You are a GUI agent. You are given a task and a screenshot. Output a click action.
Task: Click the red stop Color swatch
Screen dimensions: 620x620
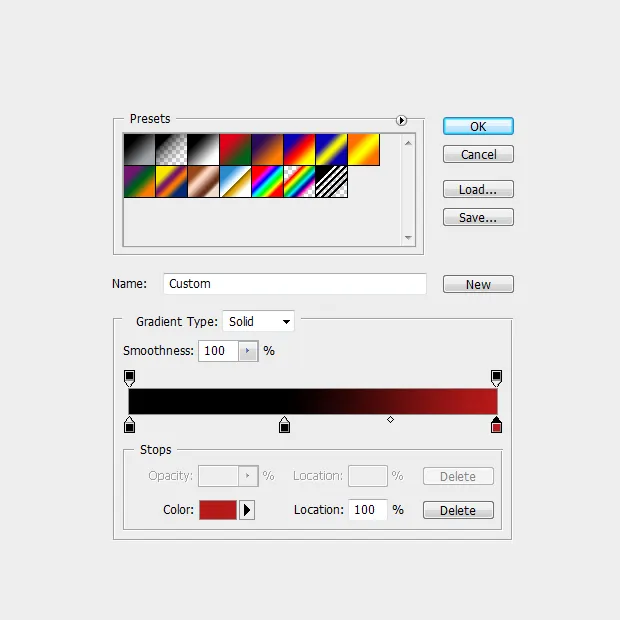click(218, 510)
